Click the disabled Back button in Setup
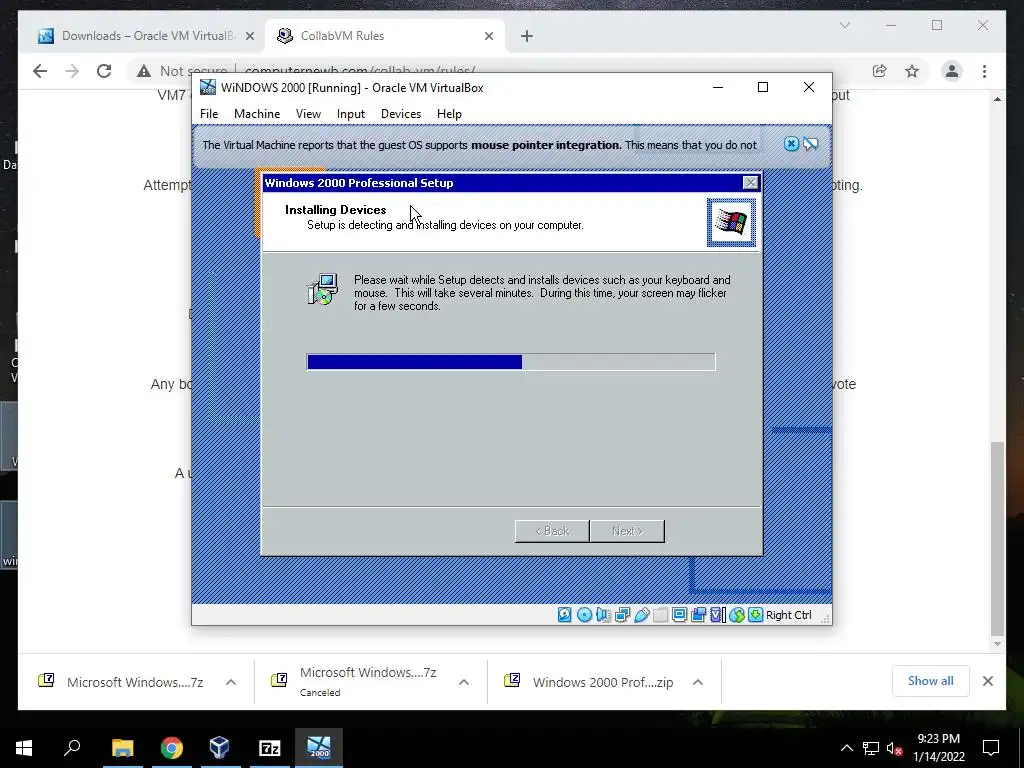 click(x=552, y=531)
